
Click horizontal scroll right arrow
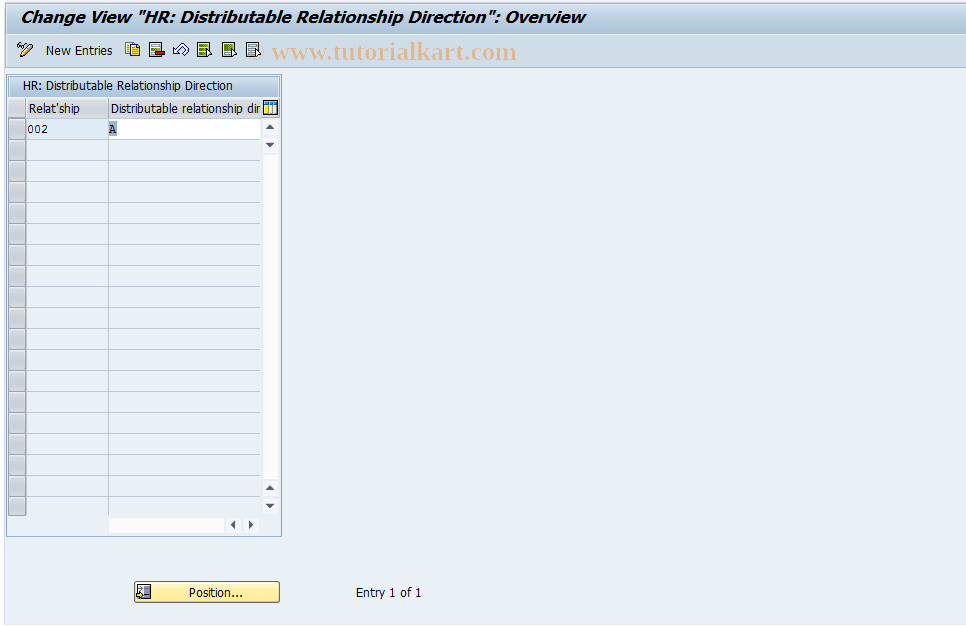pyautogui.click(x=251, y=525)
